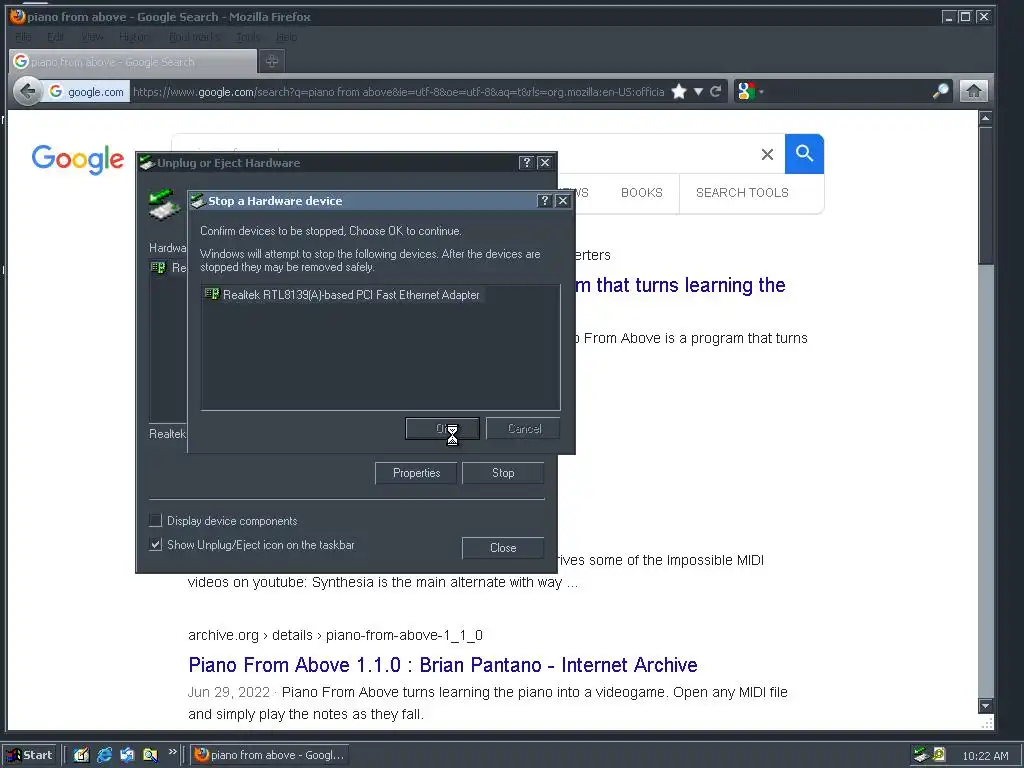Open the Tools menu in Firefox

pyautogui.click(x=248, y=37)
